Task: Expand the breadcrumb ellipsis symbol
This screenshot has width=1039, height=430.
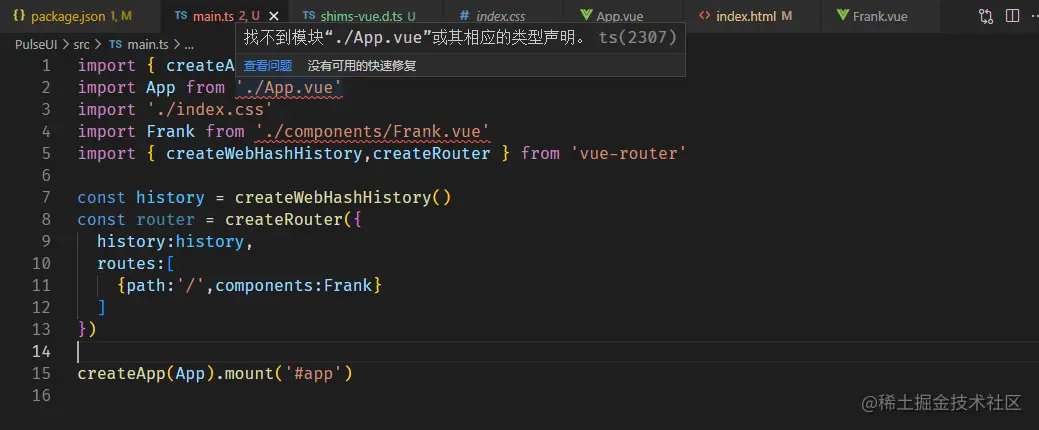Action: (x=189, y=44)
